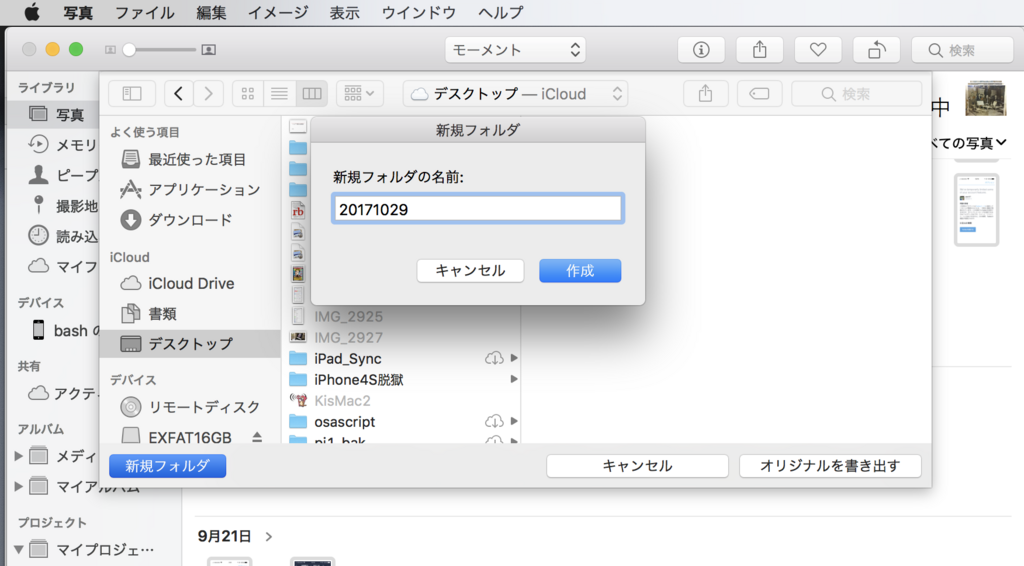Click the new folder name text field

pos(477,209)
